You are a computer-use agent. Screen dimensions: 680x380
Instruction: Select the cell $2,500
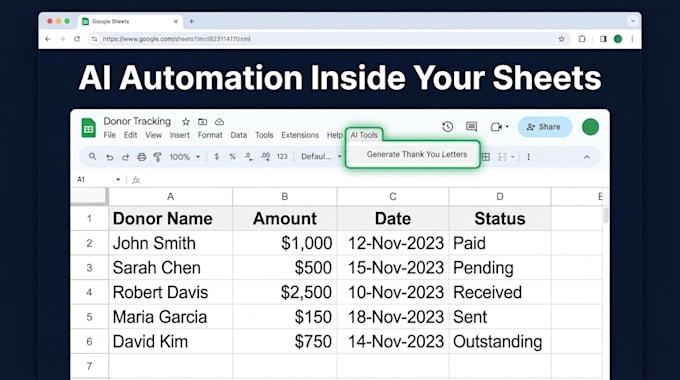click(x=285, y=292)
